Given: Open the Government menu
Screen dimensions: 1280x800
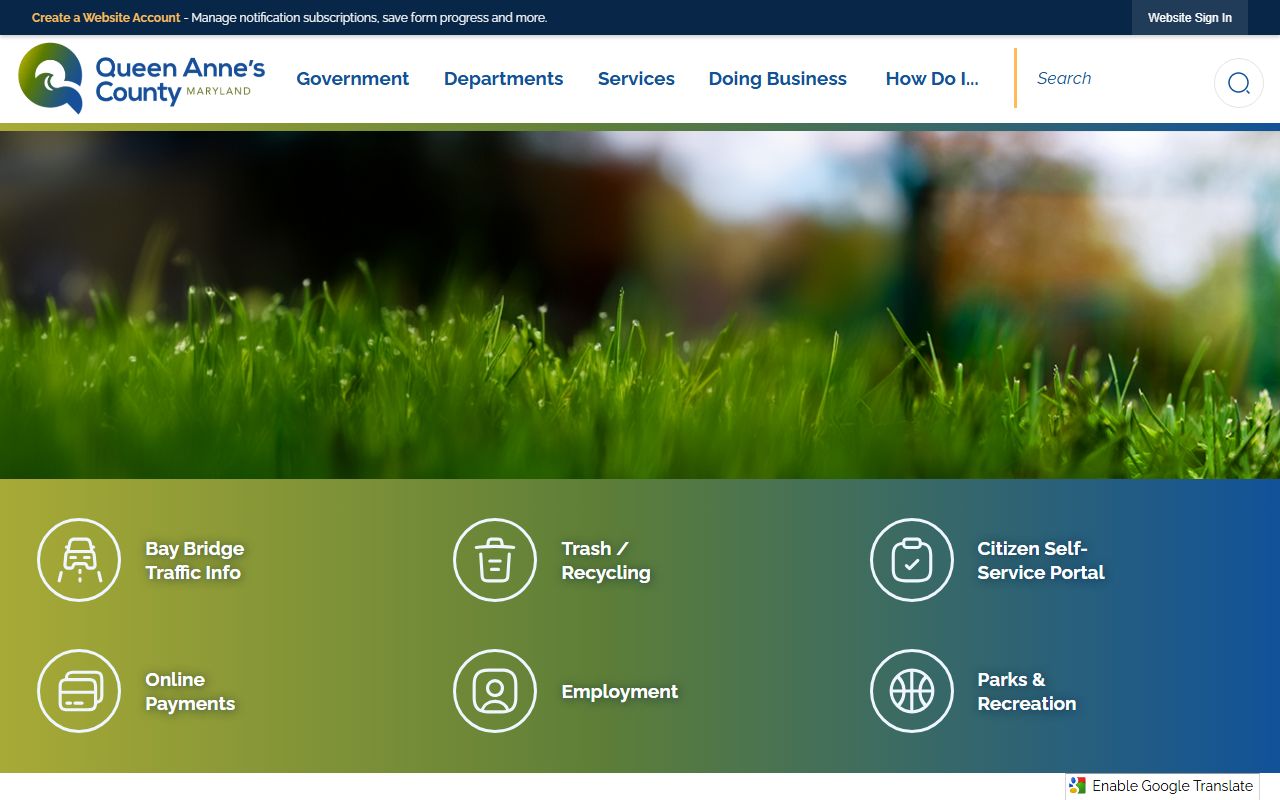Looking at the screenshot, I should pos(353,79).
